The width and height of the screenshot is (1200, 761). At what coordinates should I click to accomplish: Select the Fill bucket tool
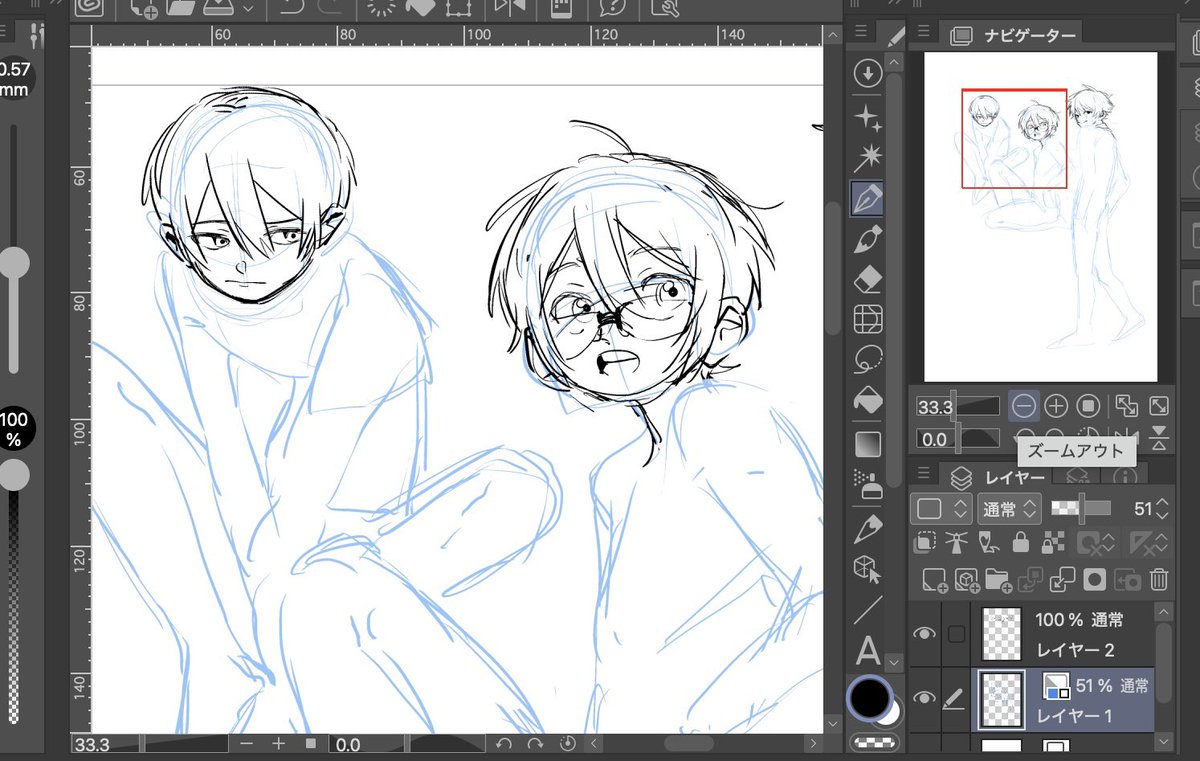click(868, 400)
